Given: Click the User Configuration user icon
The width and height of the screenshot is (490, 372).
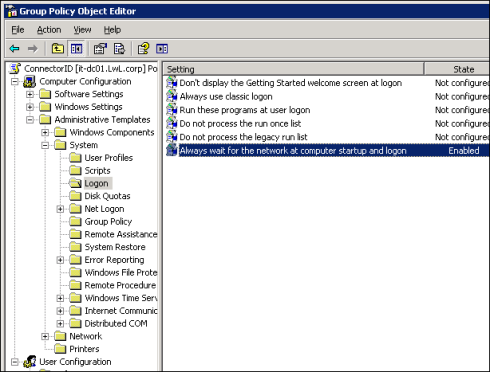Looking at the screenshot, I should (30, 362).
